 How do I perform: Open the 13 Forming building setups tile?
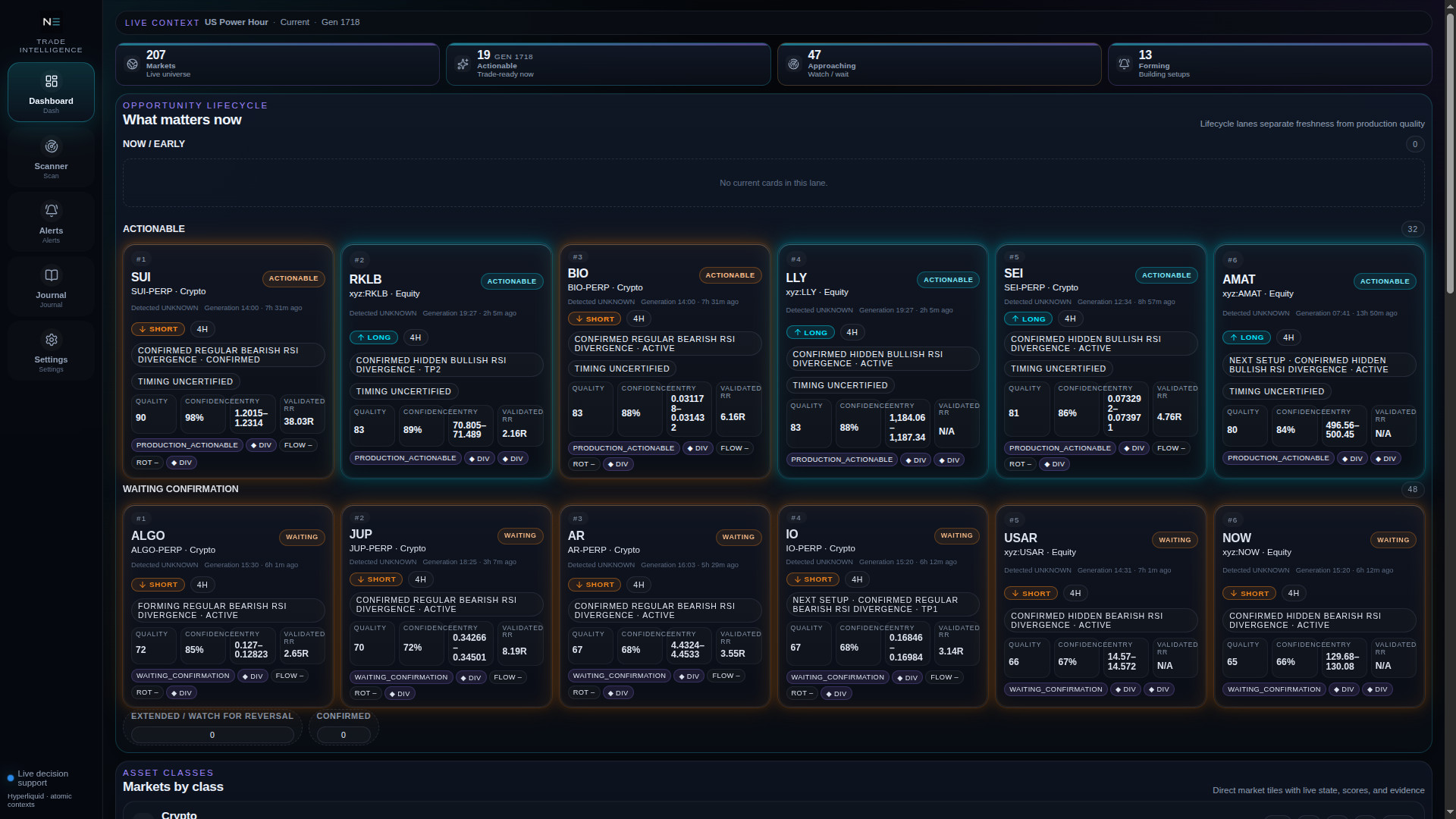tap(1269, 64)
